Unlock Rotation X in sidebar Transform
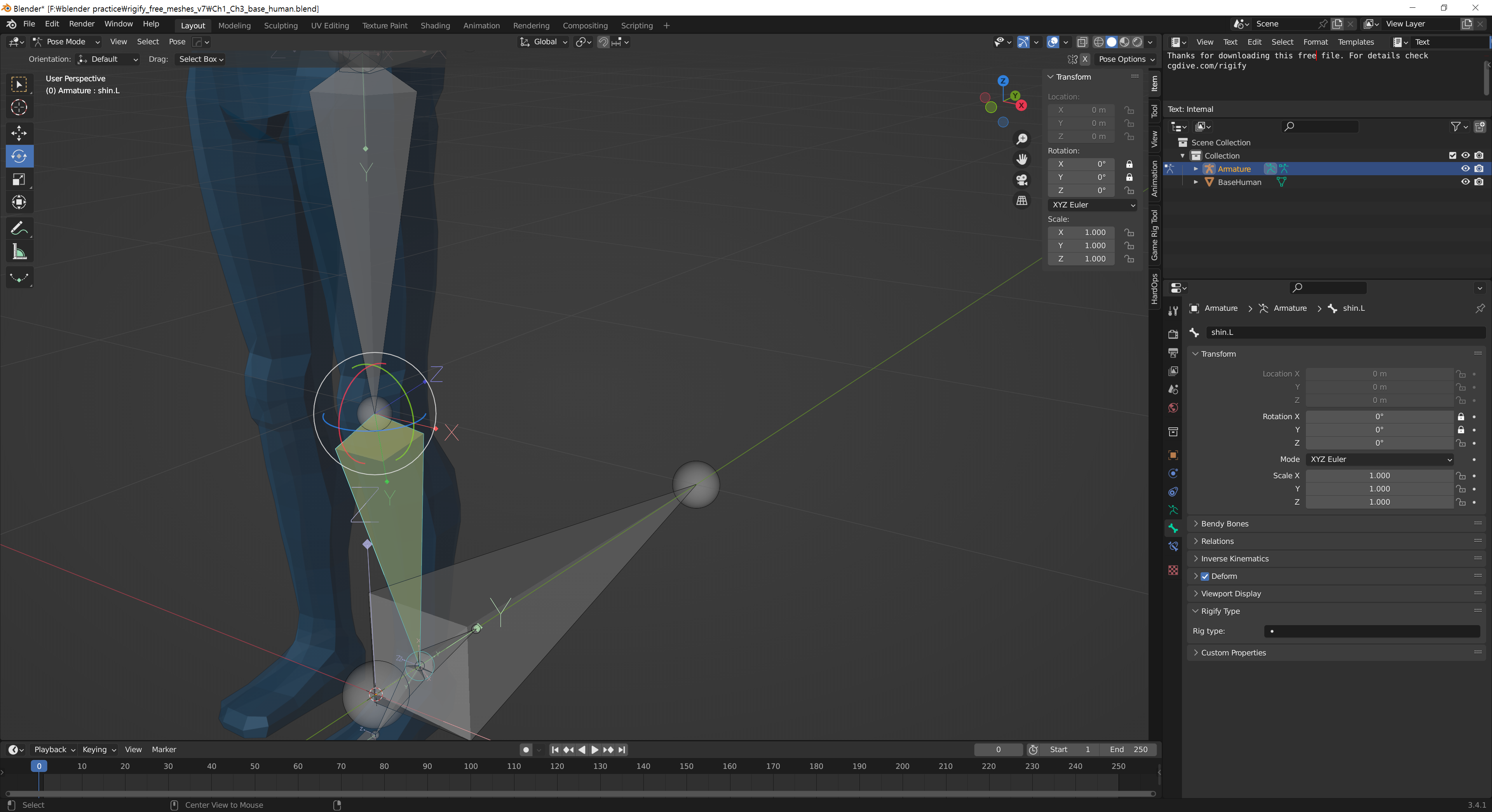Screen dimensions: 1492x812 click(1129, 164)
